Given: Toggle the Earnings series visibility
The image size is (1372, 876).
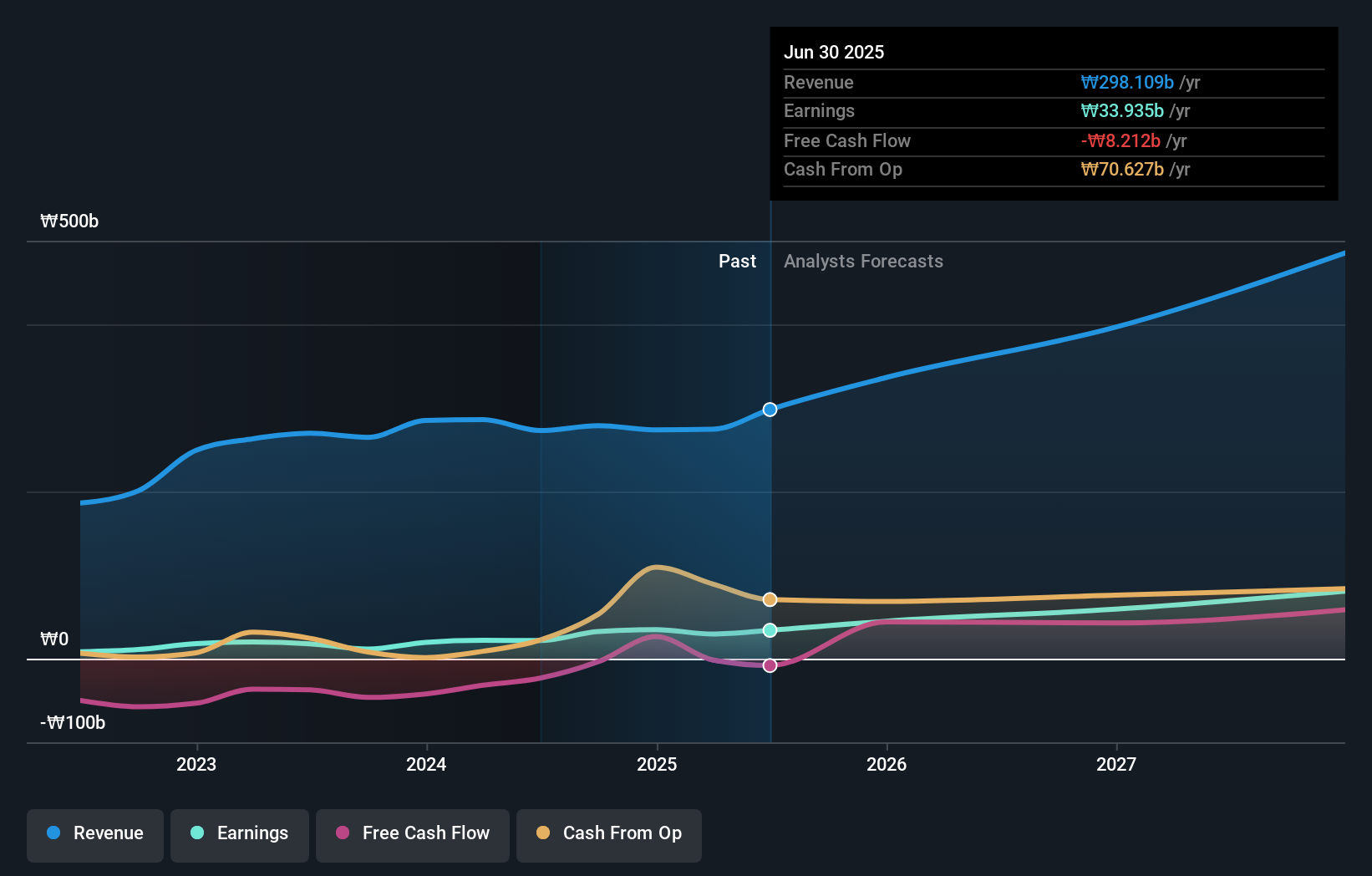Looking at the screenshot, I should click(x=240, y=833).
